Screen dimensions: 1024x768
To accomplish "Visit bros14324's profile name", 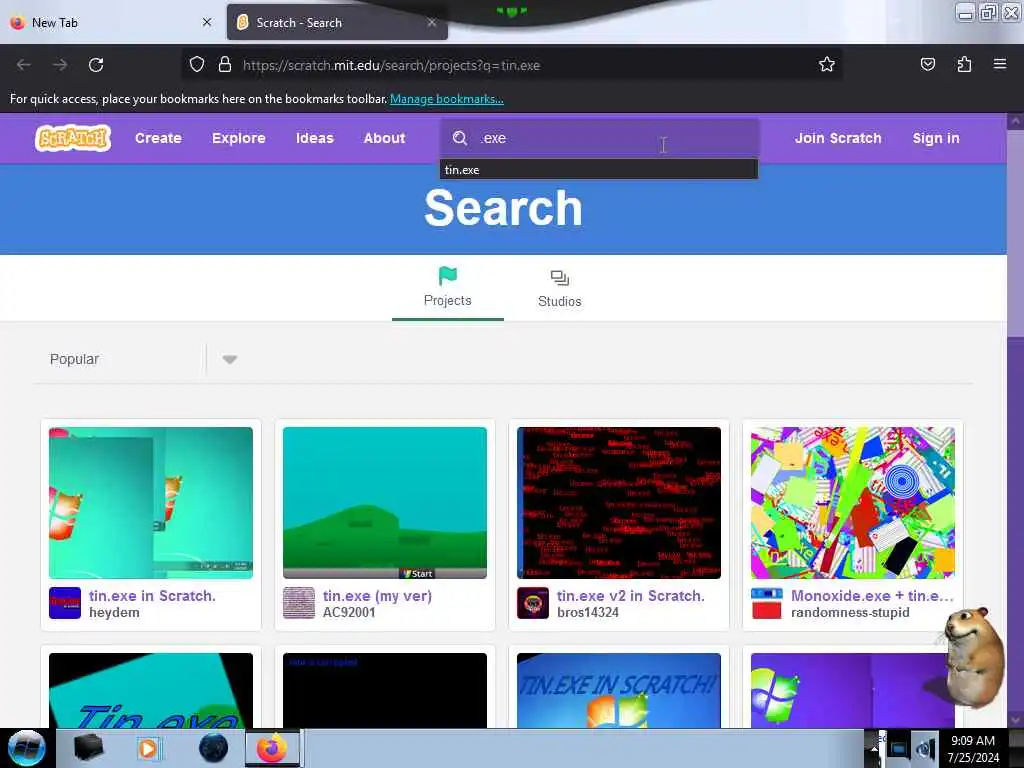I will point(588,613).
